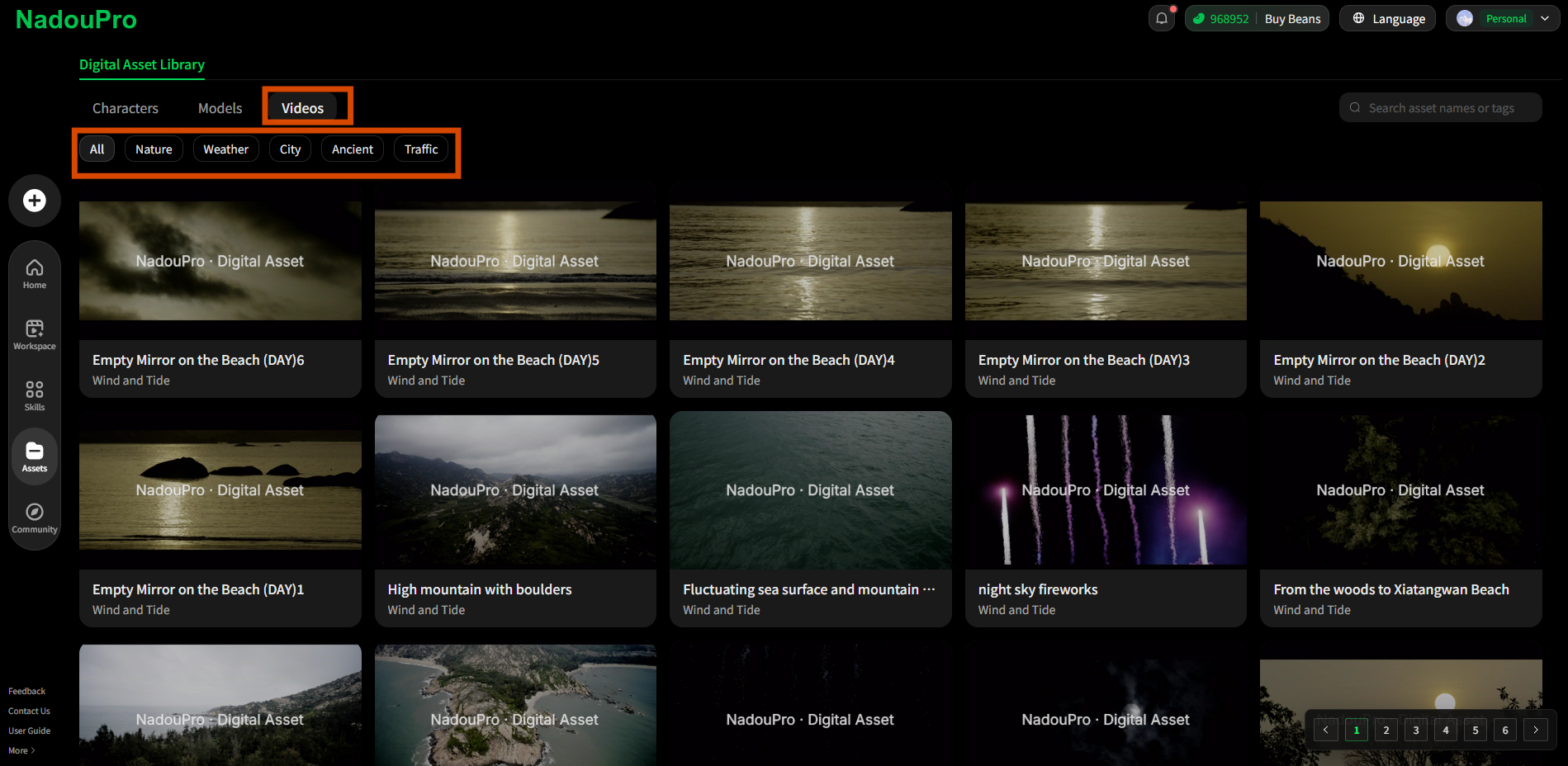
Task: Click "Wind and Tide" under Beach (DAY)2
Action: tap(1312, 381)
